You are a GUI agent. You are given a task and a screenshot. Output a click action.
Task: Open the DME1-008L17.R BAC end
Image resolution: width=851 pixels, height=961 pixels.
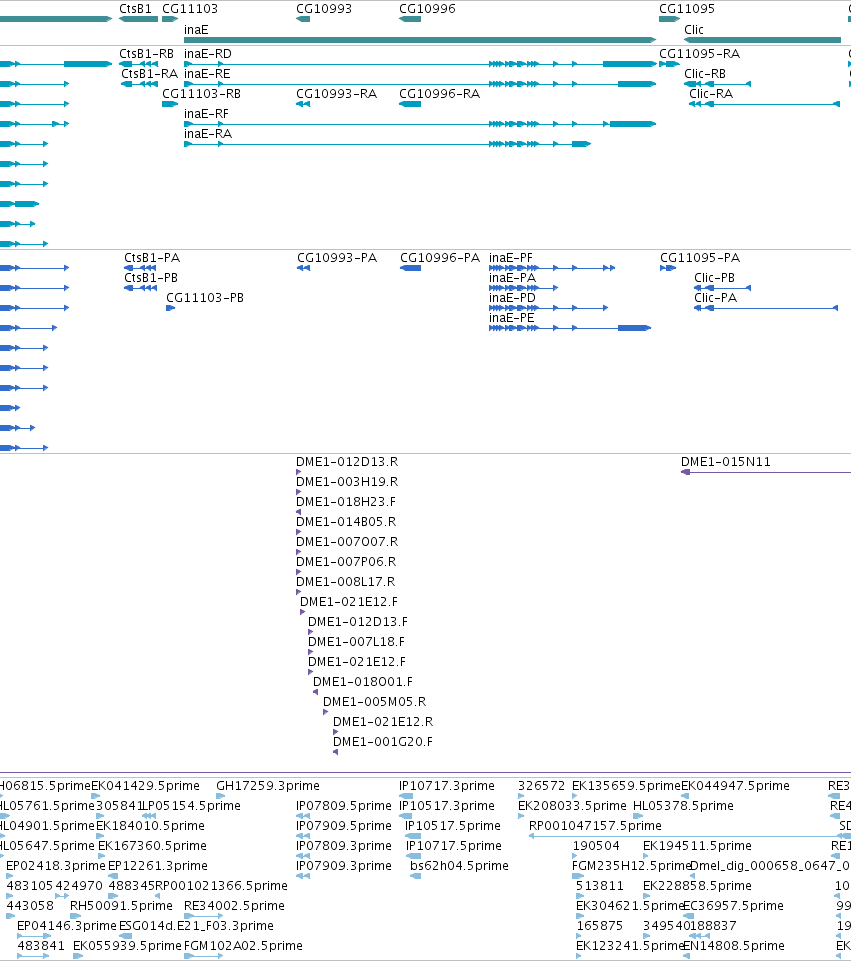[298, 592]
